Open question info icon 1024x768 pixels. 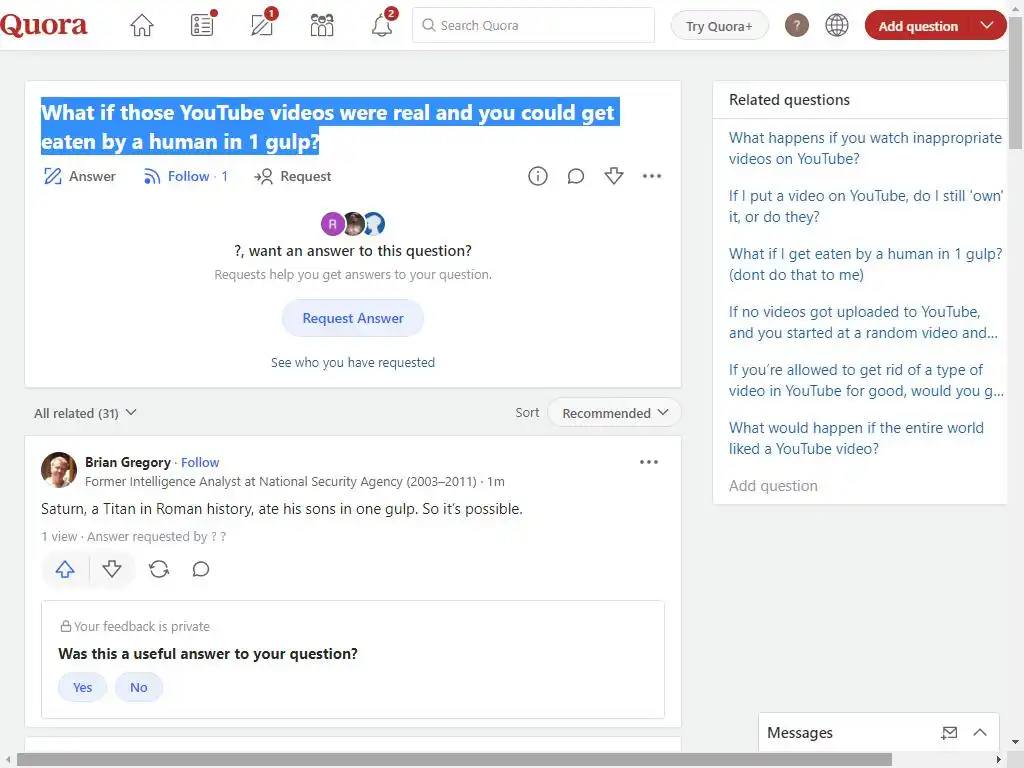click(537, 176)
